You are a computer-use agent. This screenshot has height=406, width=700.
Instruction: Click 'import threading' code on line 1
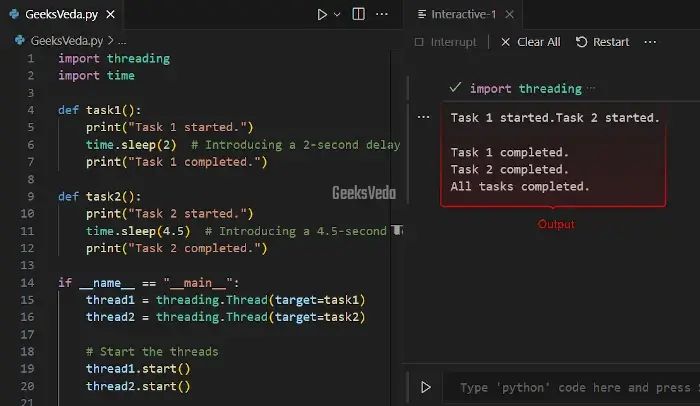114,59
